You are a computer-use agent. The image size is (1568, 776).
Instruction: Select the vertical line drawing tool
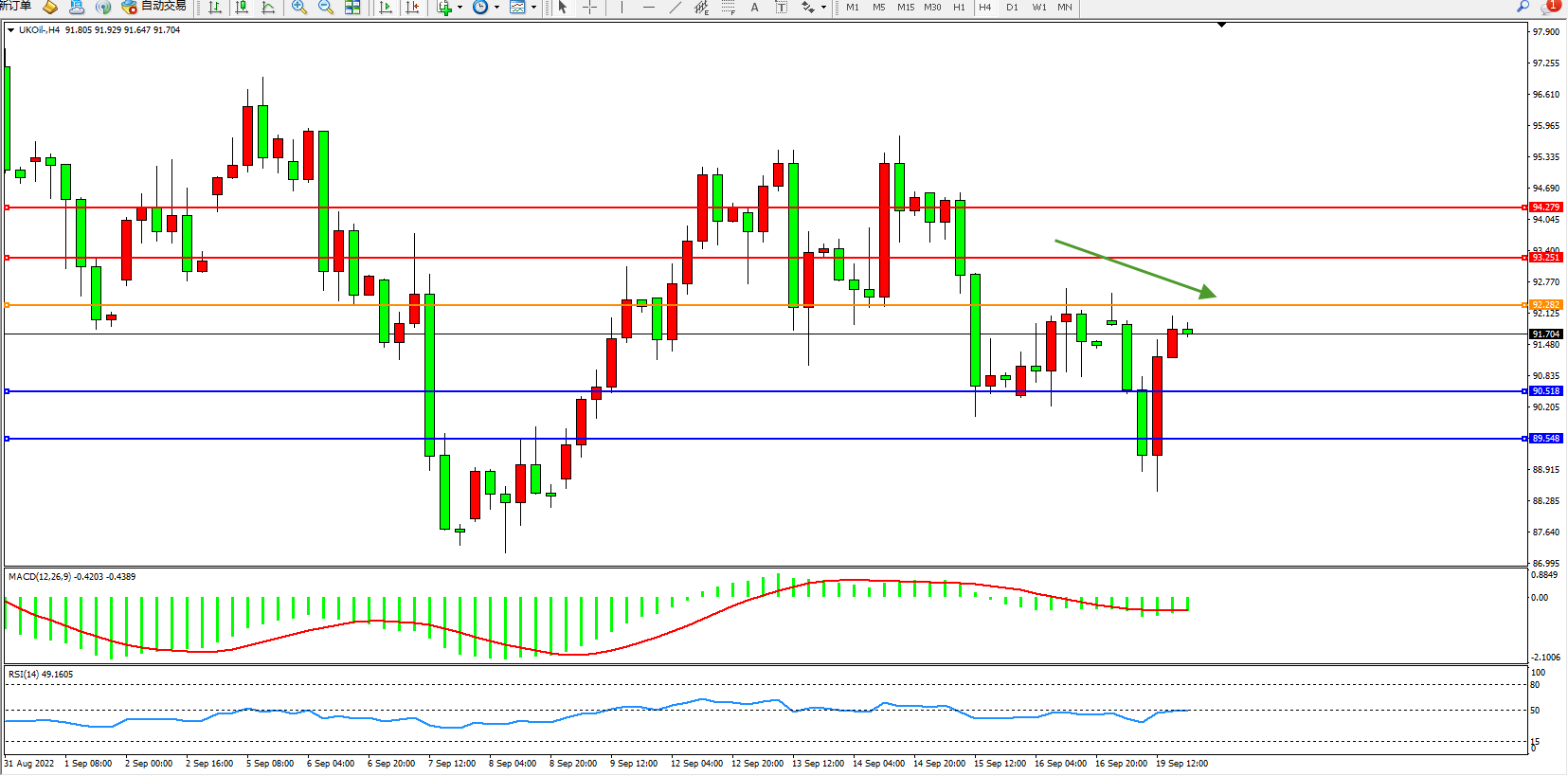622,8
